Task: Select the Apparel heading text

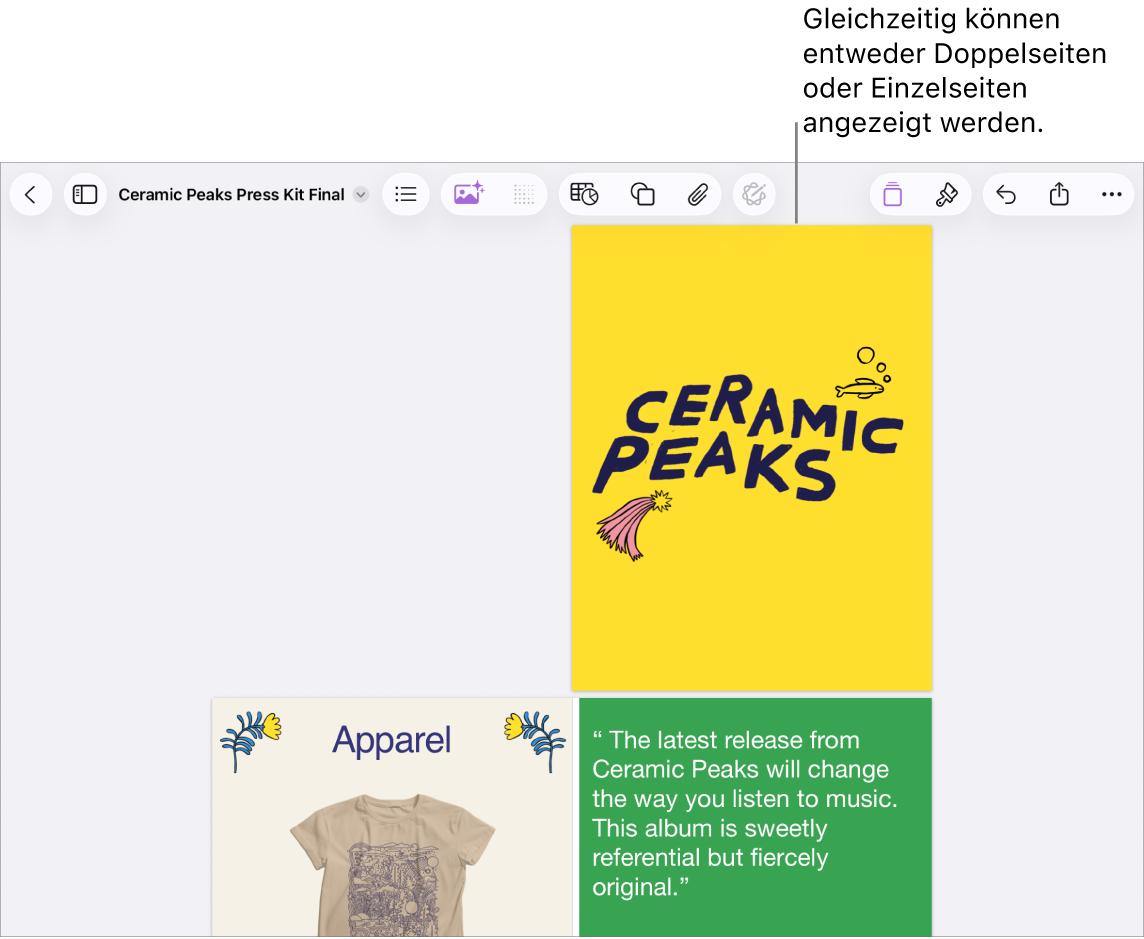Action: [392, 740]
